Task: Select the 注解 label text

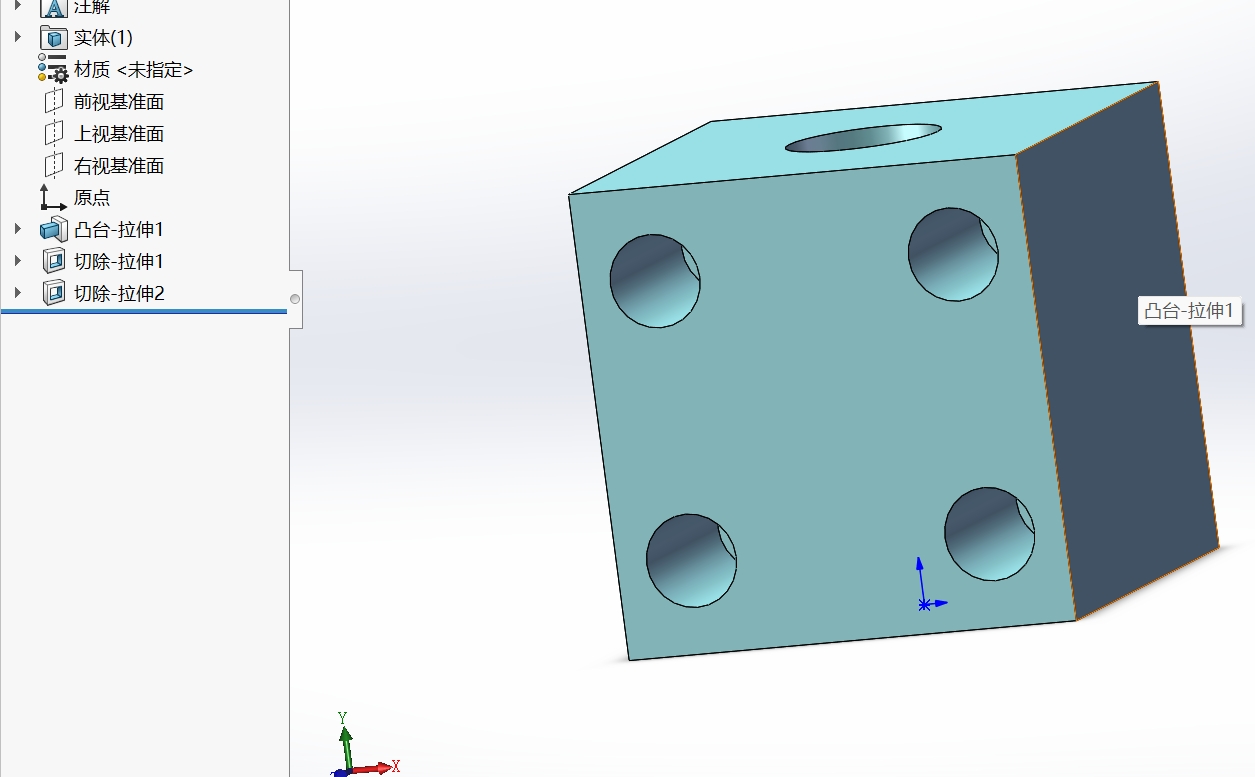Action: 92,8
